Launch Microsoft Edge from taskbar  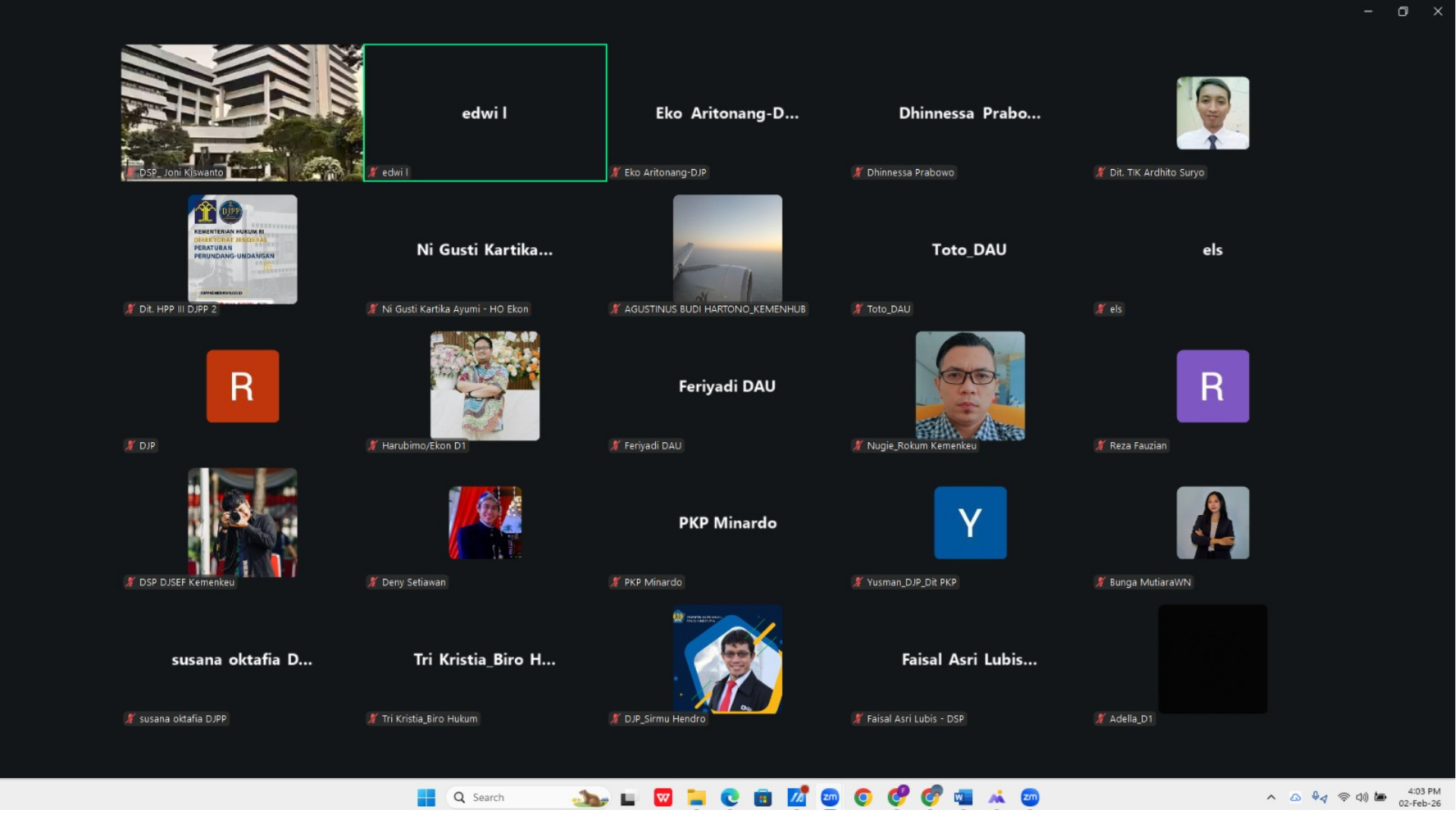point(730,797)
